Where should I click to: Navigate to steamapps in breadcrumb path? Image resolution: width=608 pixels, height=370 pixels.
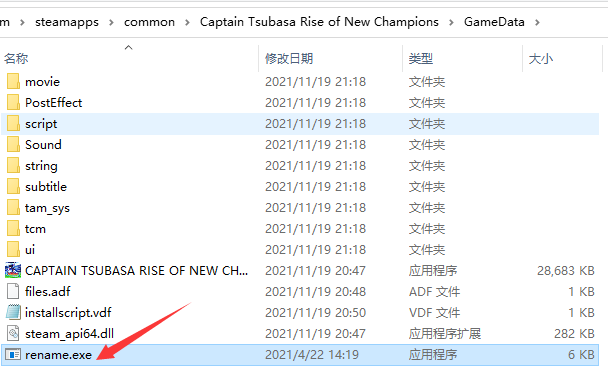[x=67, y=22]
